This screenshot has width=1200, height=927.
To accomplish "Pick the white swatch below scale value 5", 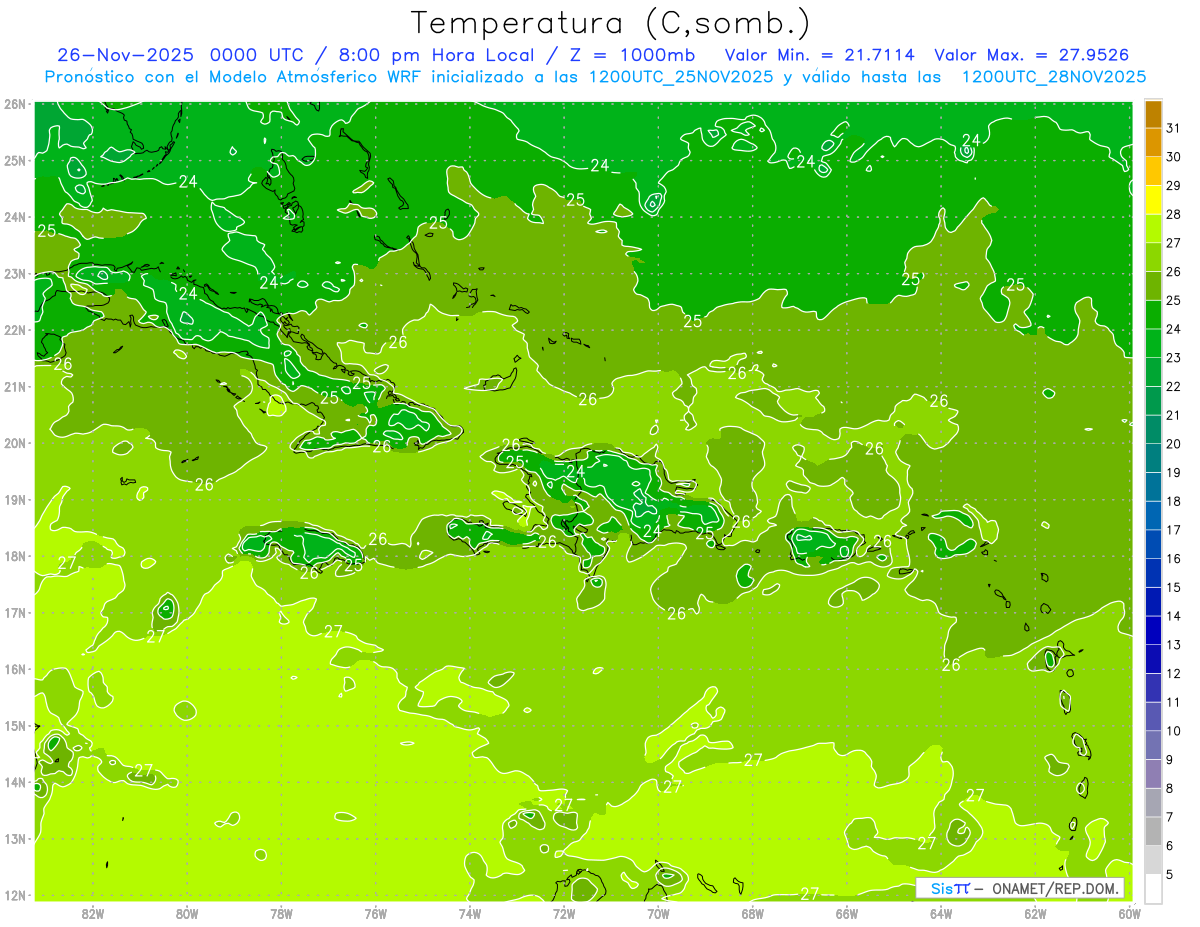I will (1153, 888).
